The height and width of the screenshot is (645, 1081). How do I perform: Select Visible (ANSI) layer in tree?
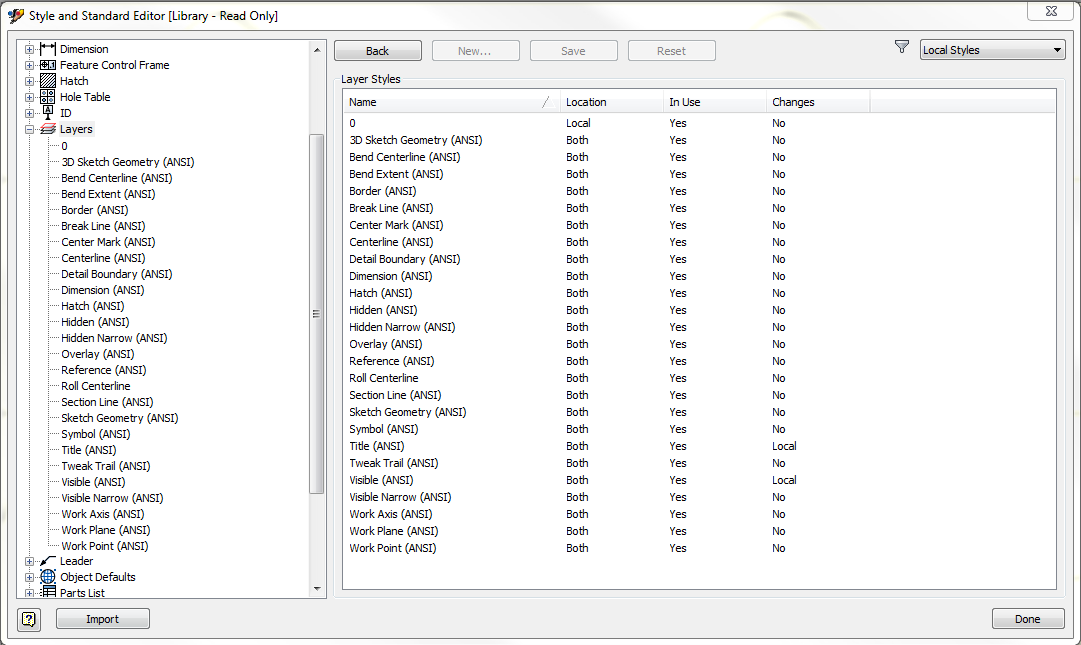[93, 482]
